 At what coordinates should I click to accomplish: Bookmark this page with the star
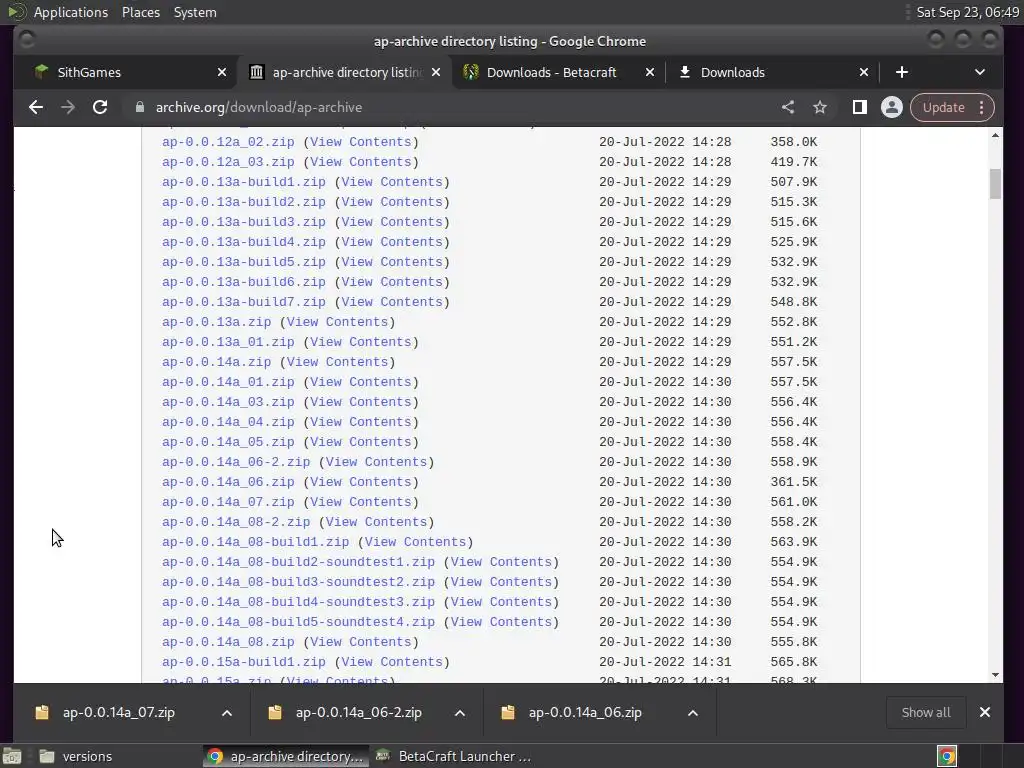(x=820, y=107)
